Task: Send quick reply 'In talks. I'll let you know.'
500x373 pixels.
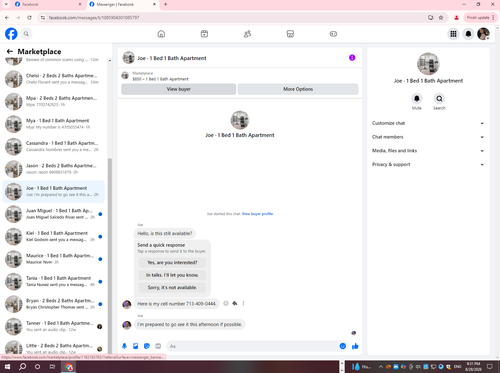Action: point(172,275)
